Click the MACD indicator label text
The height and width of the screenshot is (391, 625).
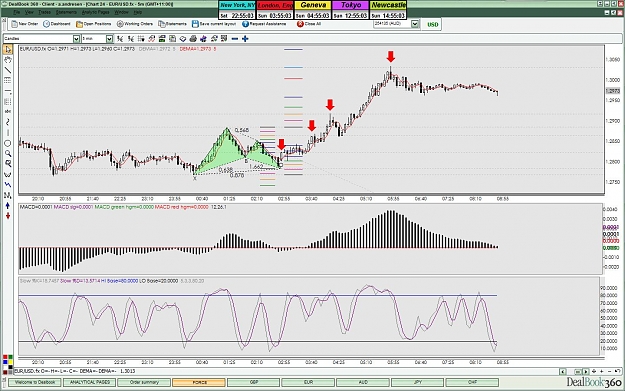(36, 207)
